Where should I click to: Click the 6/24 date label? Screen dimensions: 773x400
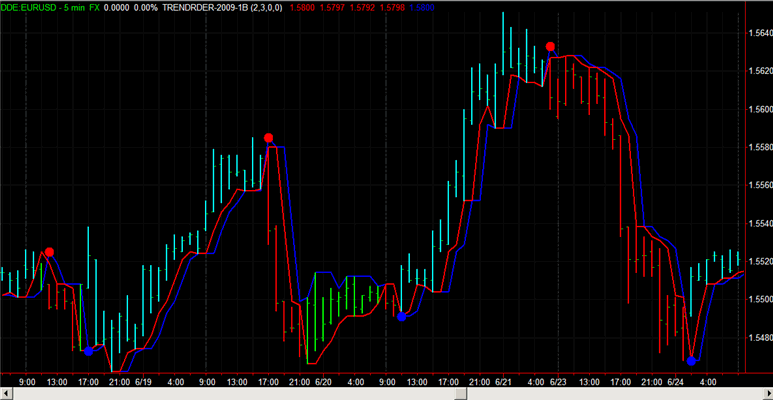(x=675, y=381)
